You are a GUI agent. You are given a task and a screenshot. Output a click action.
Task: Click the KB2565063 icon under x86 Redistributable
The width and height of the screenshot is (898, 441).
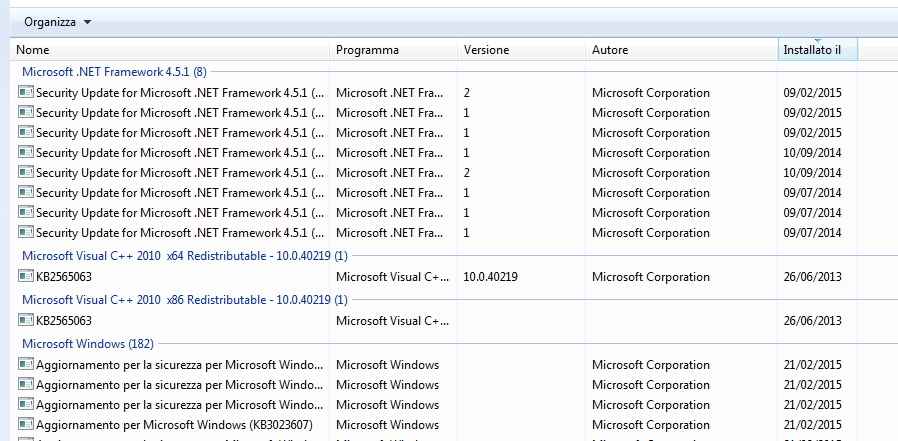pyautogui.click(x=26, y=320)
